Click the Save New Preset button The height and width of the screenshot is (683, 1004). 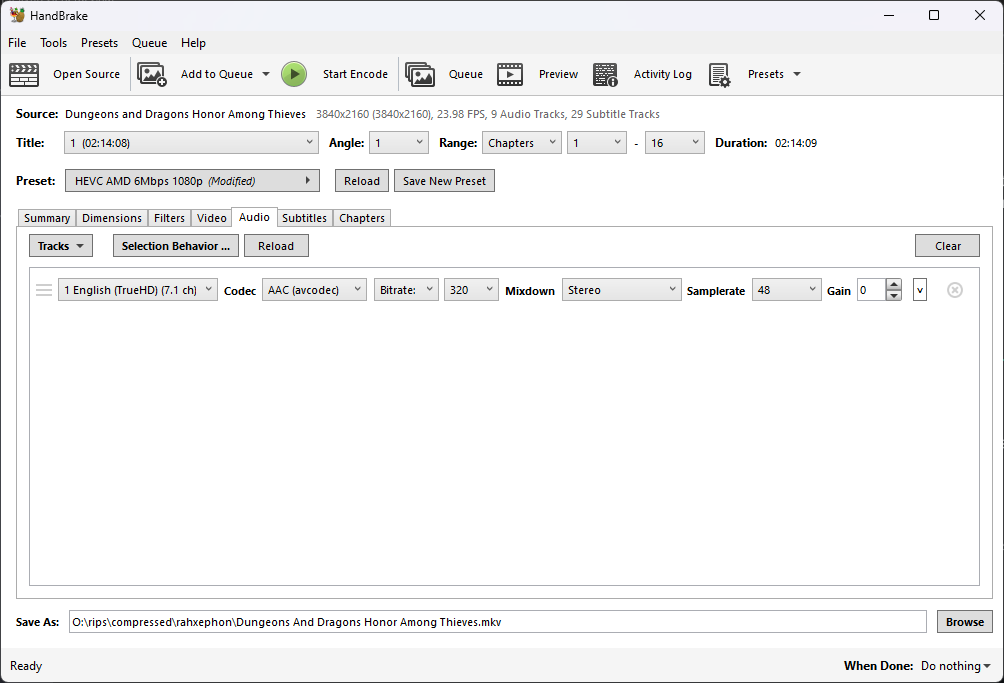(x=444, y=181)
